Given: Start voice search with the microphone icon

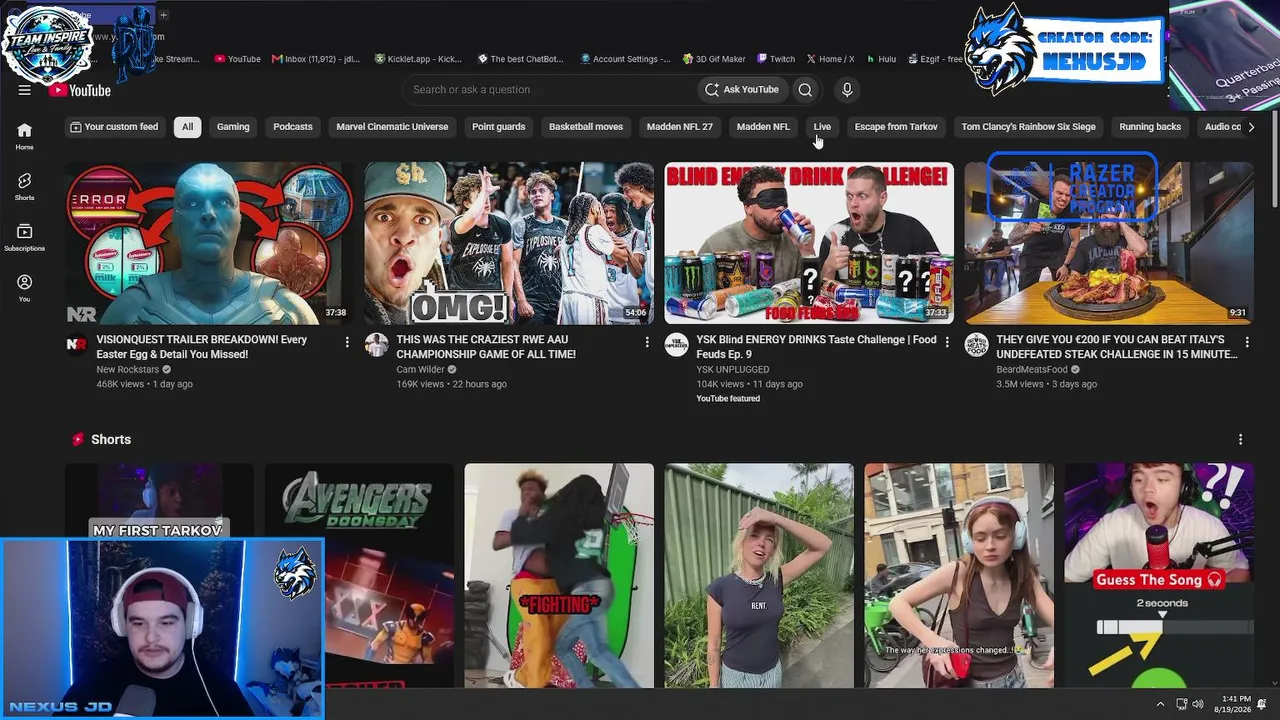Looking at the screenshot, I should (847, 90).
